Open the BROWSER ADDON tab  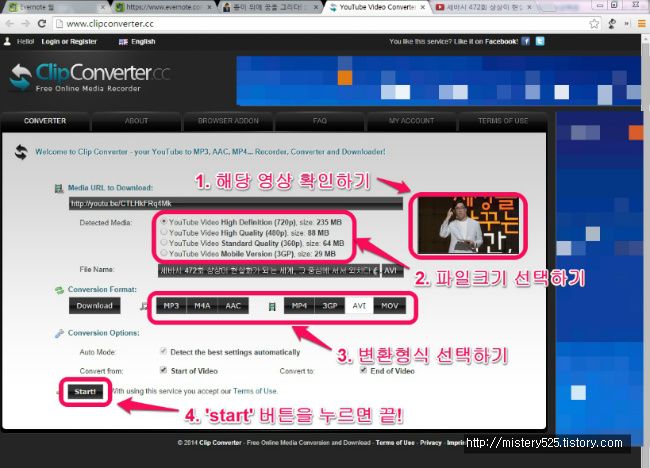[228, 121]
